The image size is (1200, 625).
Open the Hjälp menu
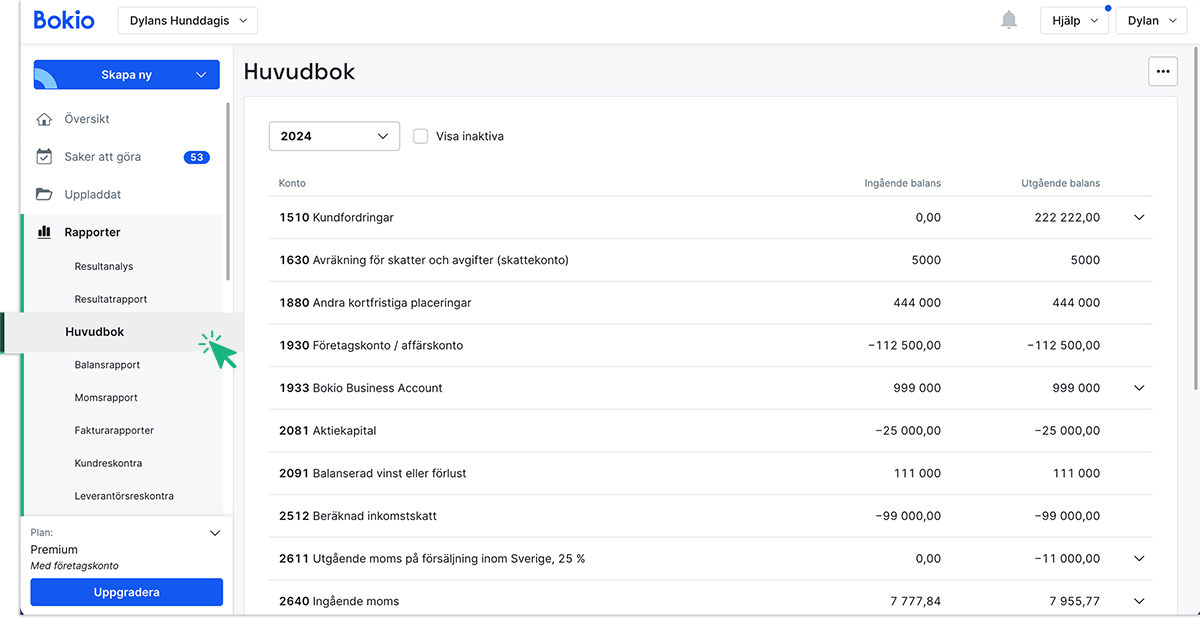pos(1074,20)
